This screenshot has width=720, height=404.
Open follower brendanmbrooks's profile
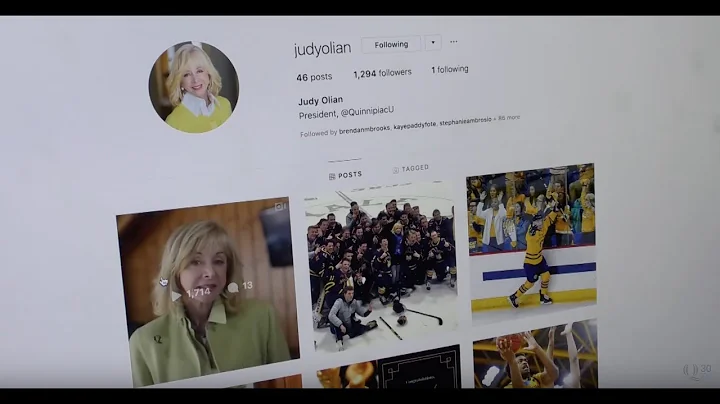coord(364,130)
